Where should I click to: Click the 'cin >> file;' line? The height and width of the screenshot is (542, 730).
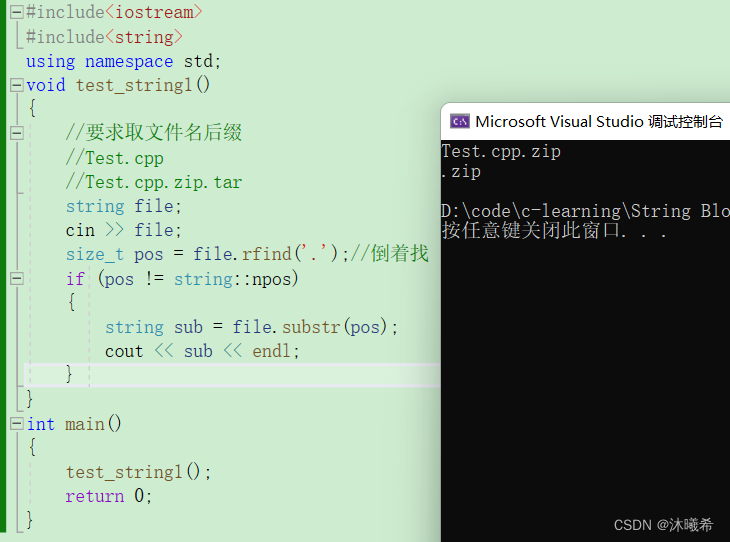pos(123,230)
